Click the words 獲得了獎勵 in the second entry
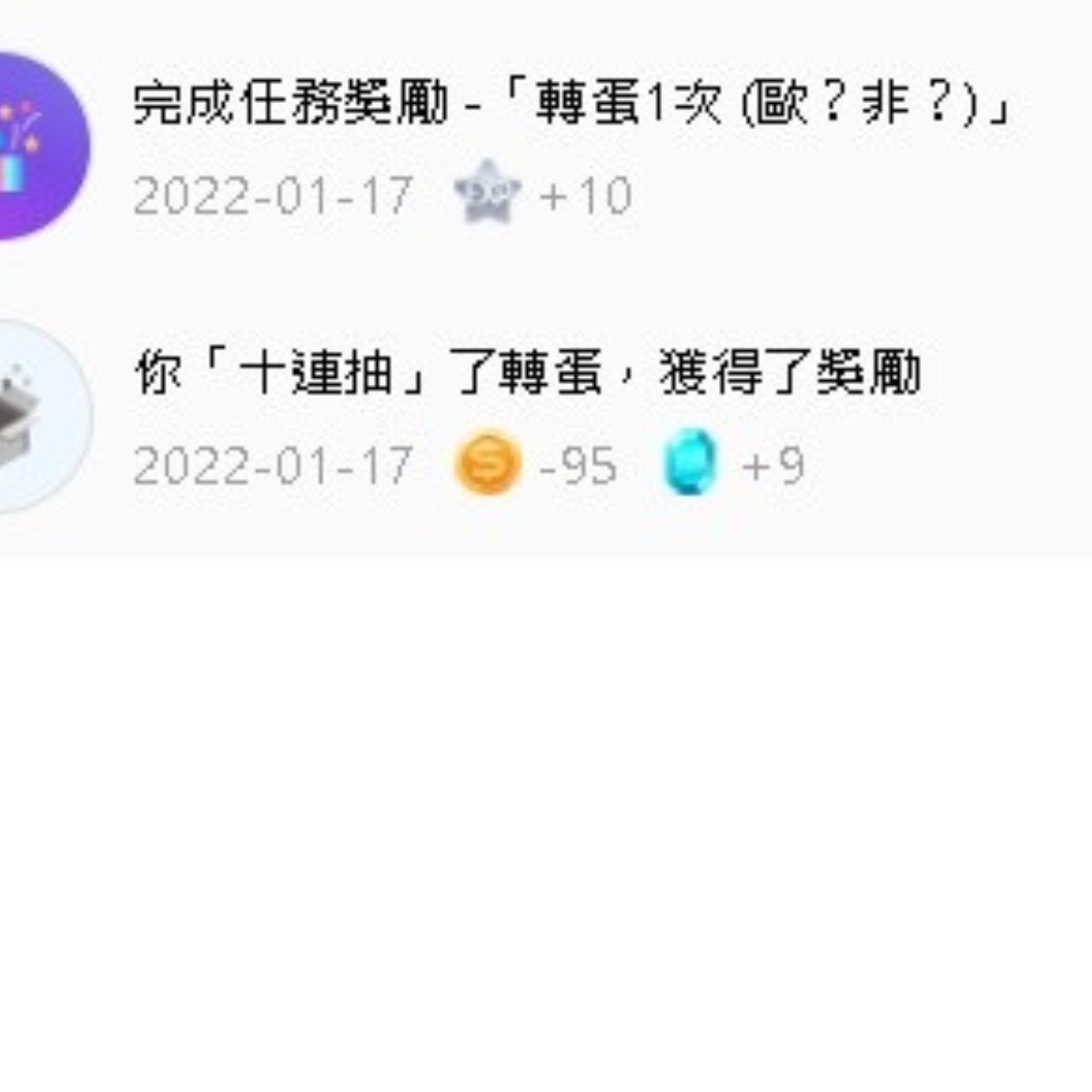1092x1092 pixels. [790, 375]
